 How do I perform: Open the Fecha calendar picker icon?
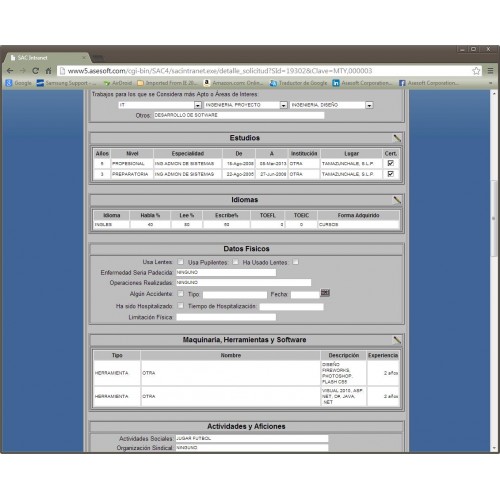click(325, 293)
